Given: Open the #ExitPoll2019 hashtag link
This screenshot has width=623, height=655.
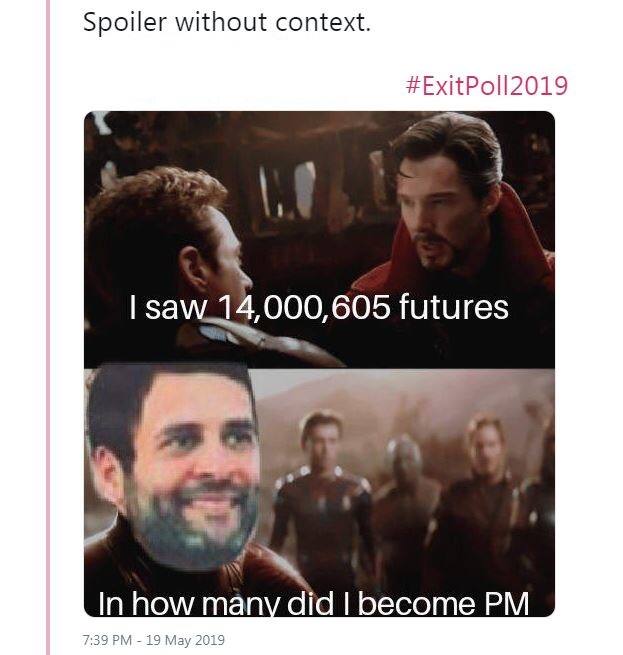Looking at the screenshot, I should point(487,85).
